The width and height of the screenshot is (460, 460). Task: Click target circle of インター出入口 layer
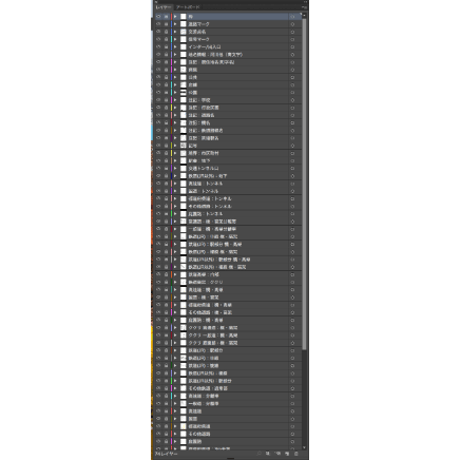[292, 47]
